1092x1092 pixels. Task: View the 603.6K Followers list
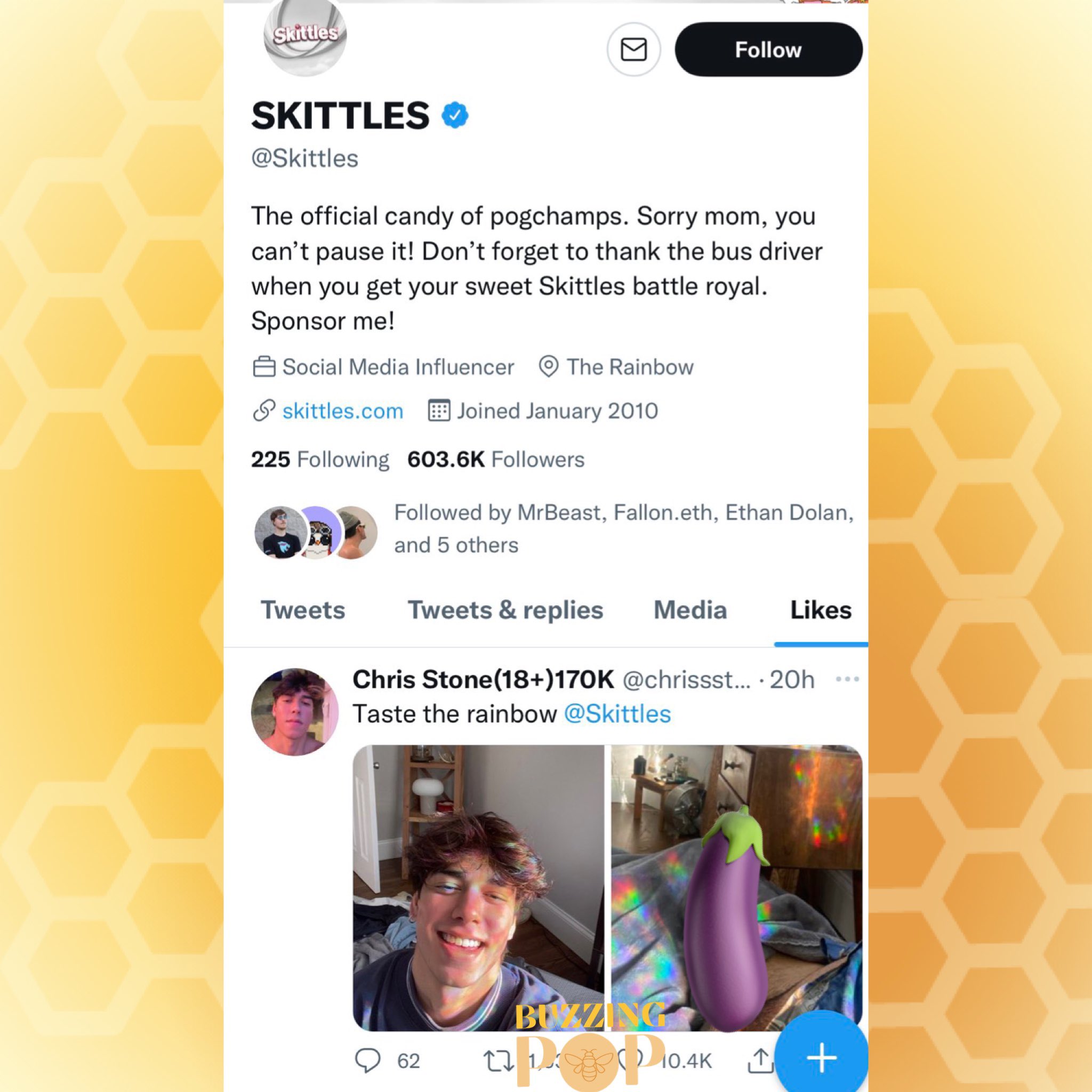point(496,460)
